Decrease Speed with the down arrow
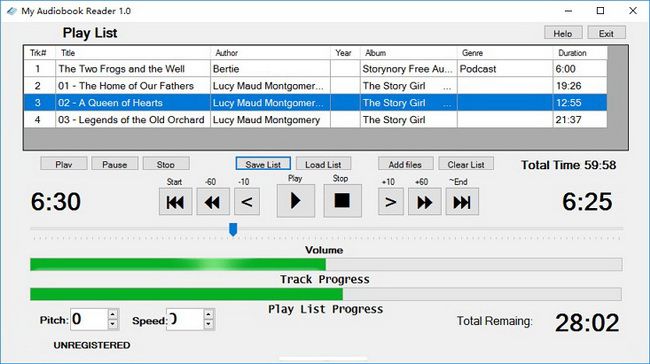The image size is (650, 364). click(x=209, y=324)
